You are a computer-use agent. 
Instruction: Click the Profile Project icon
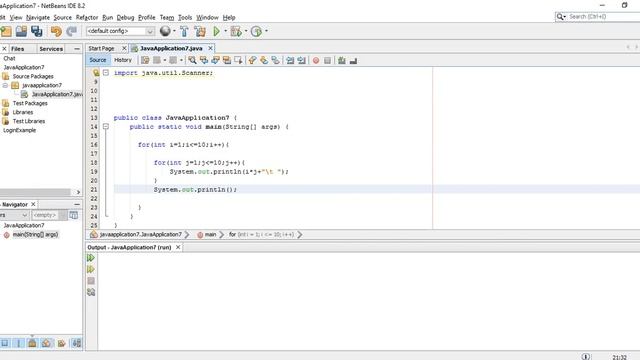256,31
